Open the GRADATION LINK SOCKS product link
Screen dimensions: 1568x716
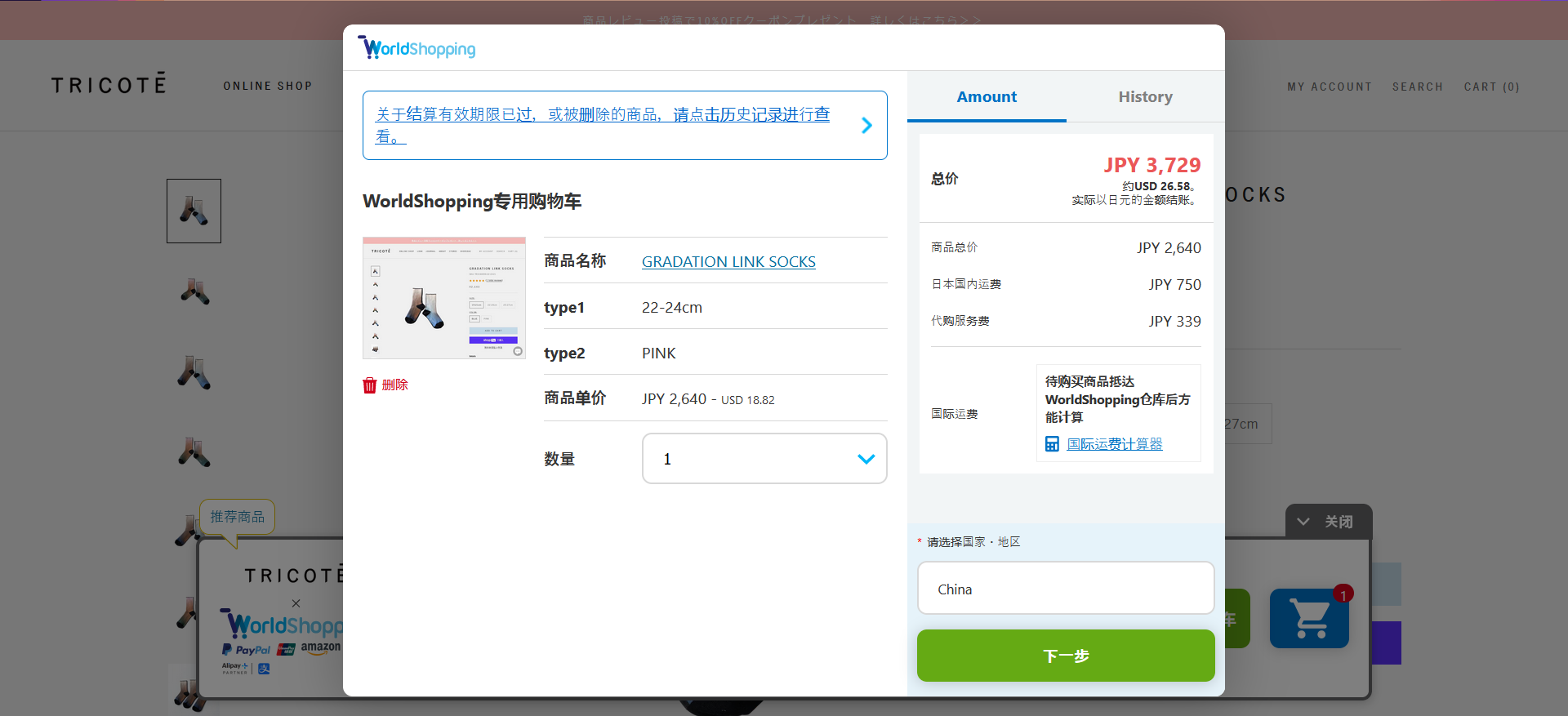tap(728, 261)
